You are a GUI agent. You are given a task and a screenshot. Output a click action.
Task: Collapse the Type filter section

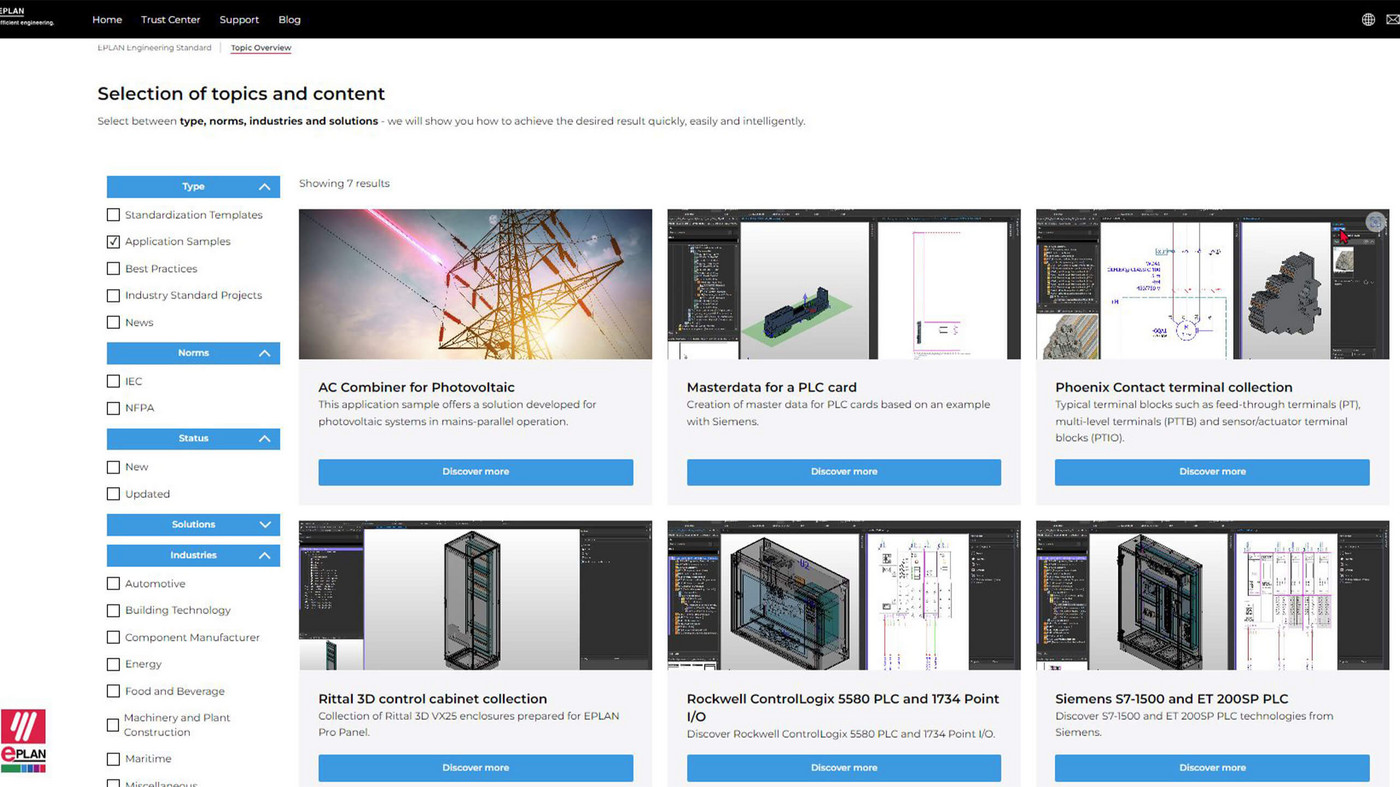(264, 187)
